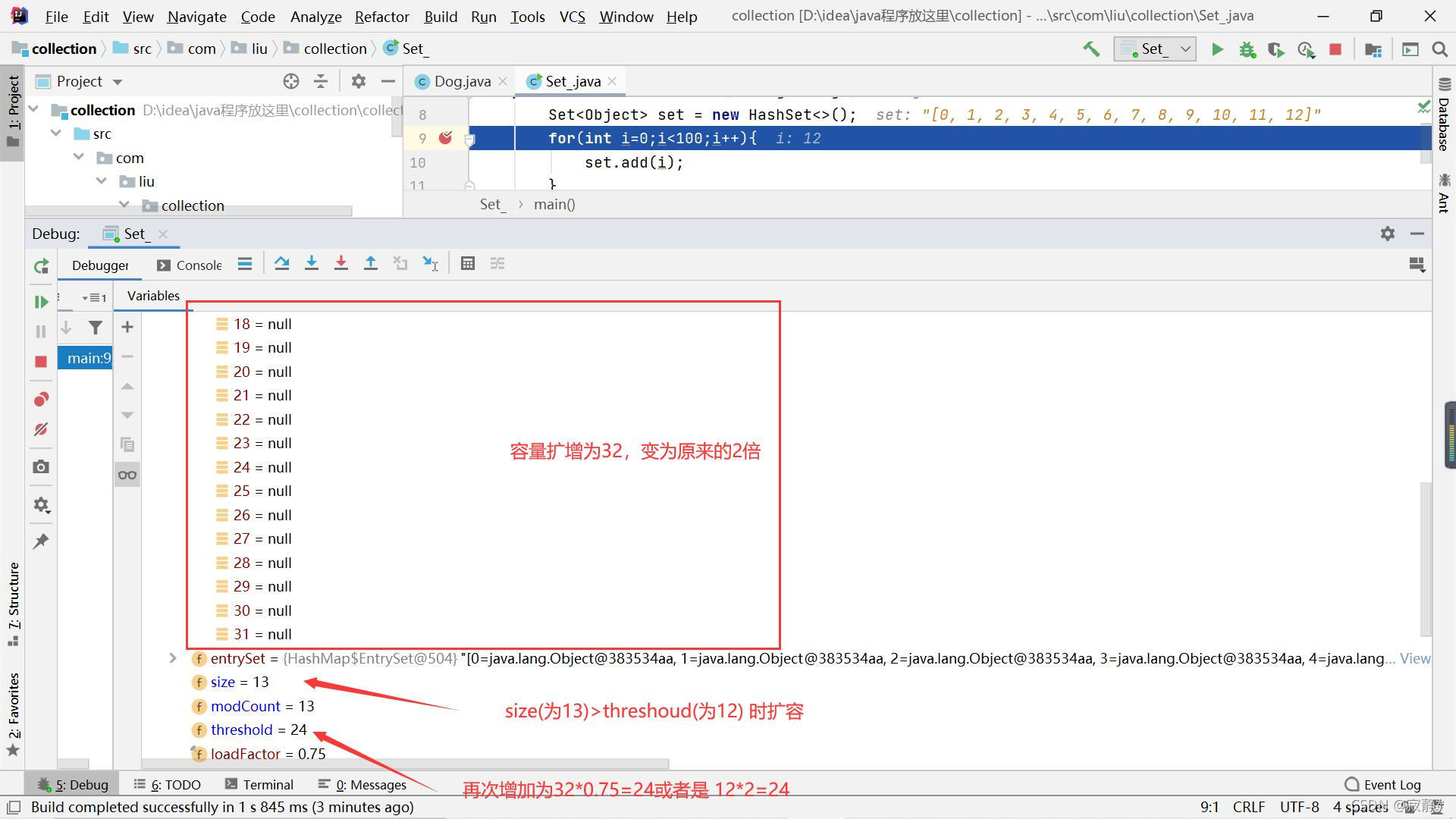Click the View link for entrySet
The image size is (1456, 819).
tap(1415, 658)
